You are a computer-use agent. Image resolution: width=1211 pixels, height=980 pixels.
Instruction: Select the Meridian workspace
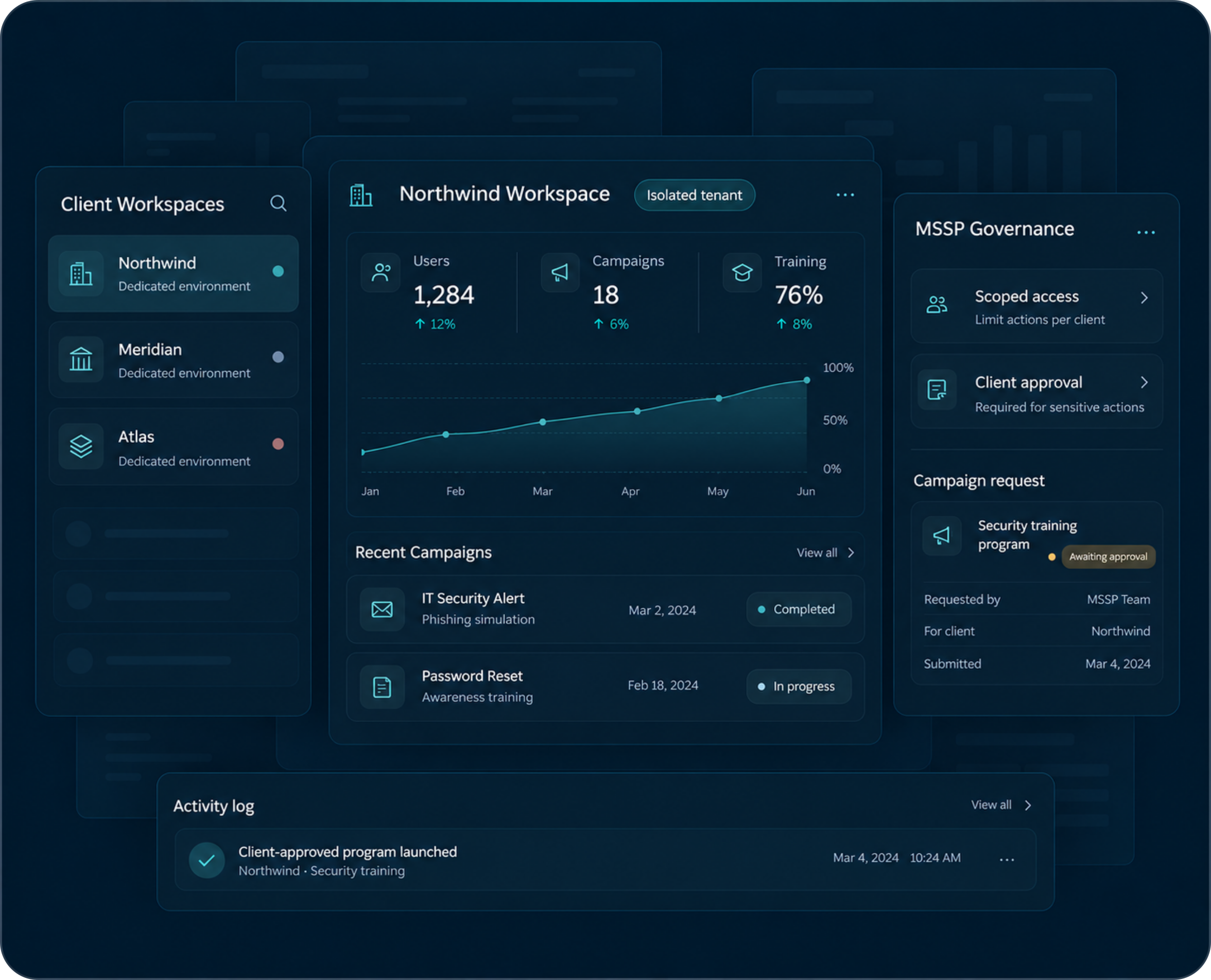(174, 360)
